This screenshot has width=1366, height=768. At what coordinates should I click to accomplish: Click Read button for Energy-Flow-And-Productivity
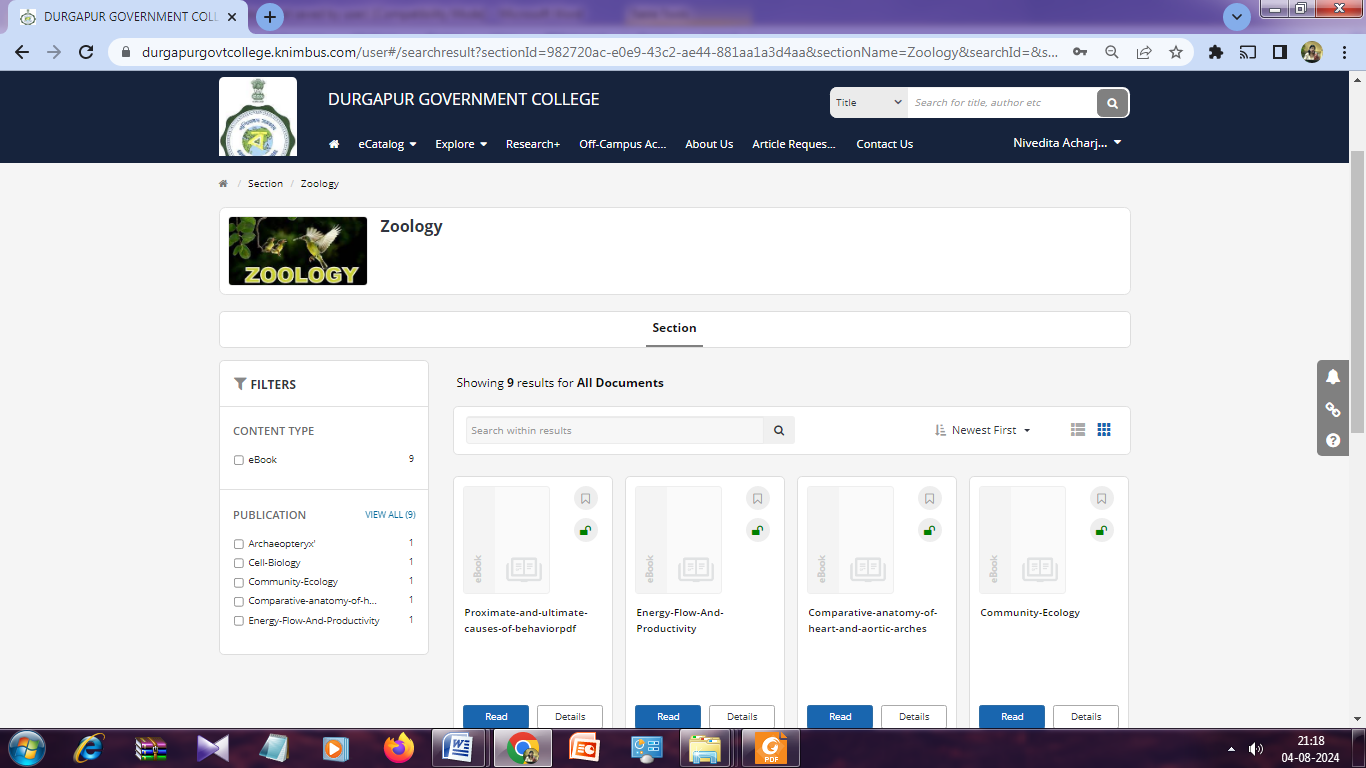(x=668, y=716)
